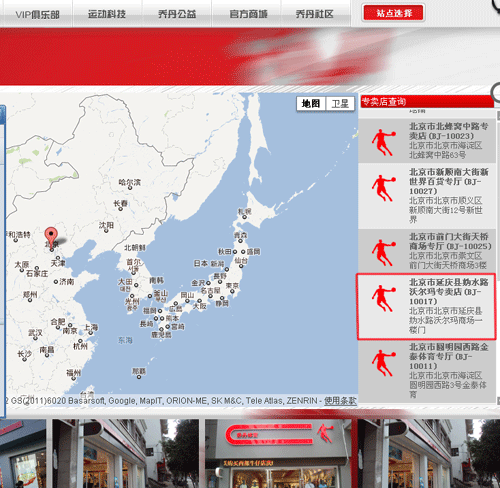Click the 大阪 city label on map

[200, 306]
